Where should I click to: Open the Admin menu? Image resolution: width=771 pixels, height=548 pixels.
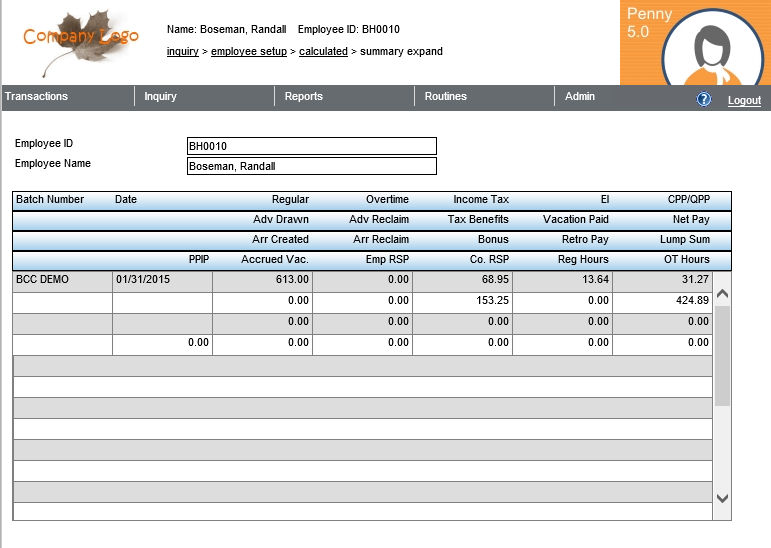(580, 97)
